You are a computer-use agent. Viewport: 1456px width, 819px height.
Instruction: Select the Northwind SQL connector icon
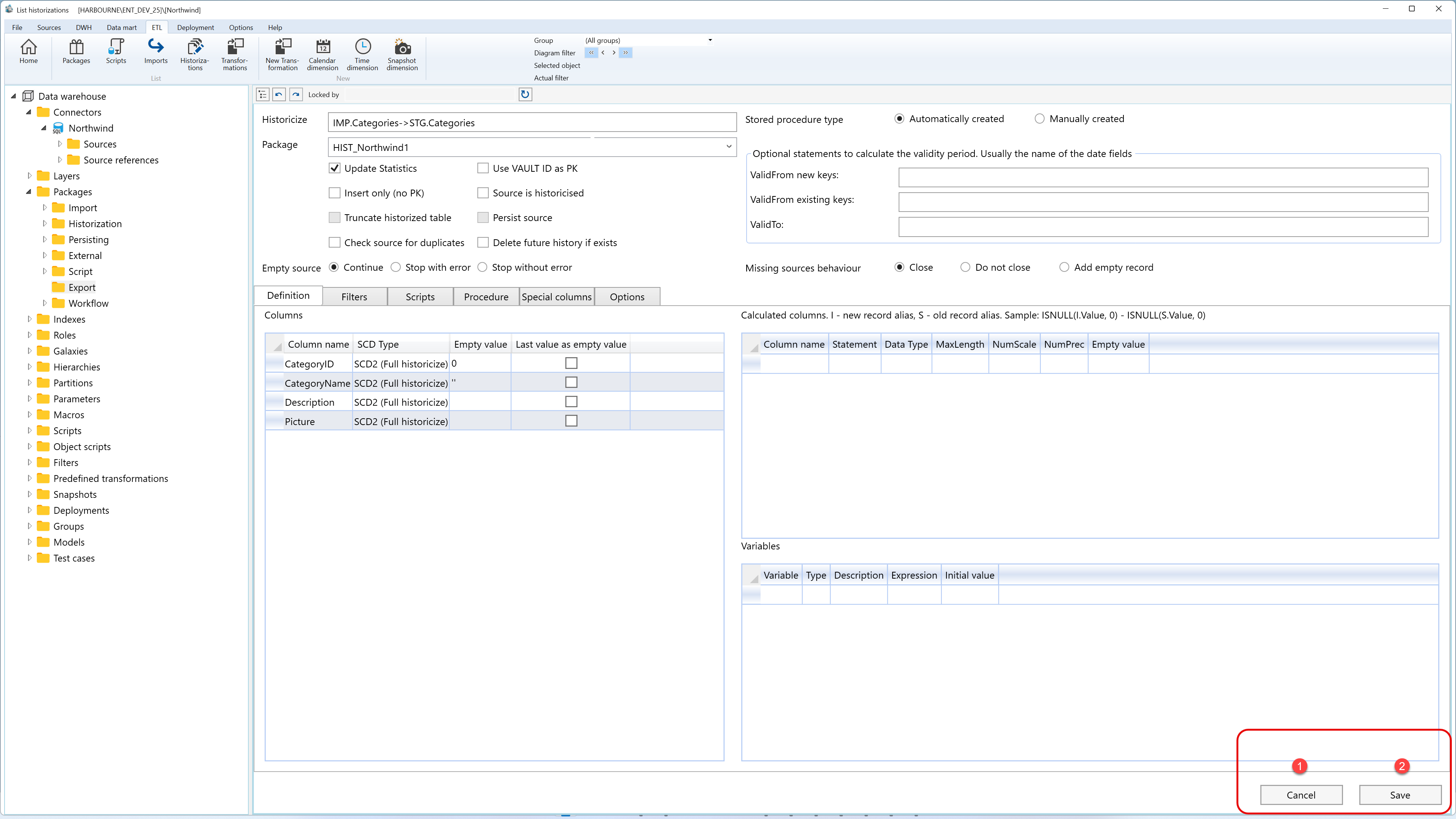(58, 128)
